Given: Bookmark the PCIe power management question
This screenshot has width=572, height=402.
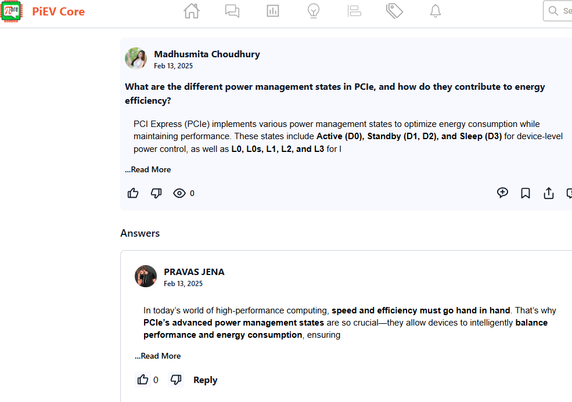Looking at the screenshot, I should click(525, 193).
